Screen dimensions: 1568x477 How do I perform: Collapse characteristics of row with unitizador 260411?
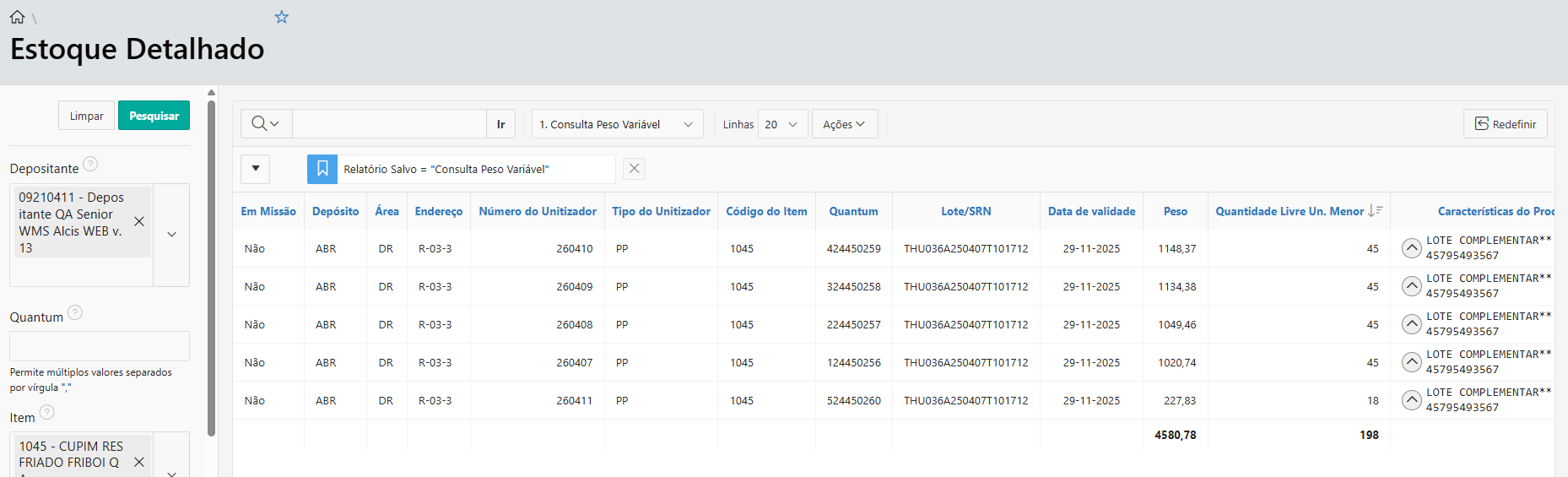(x=1411, y=400)
